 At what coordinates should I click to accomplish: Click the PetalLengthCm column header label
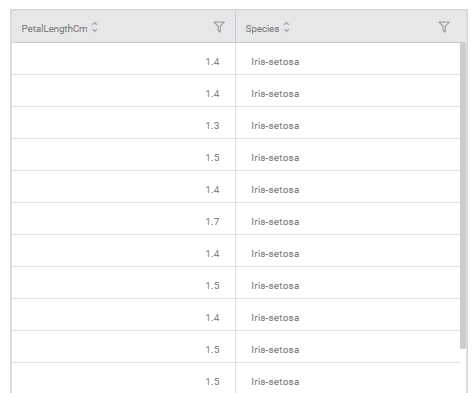pos(54,29)
